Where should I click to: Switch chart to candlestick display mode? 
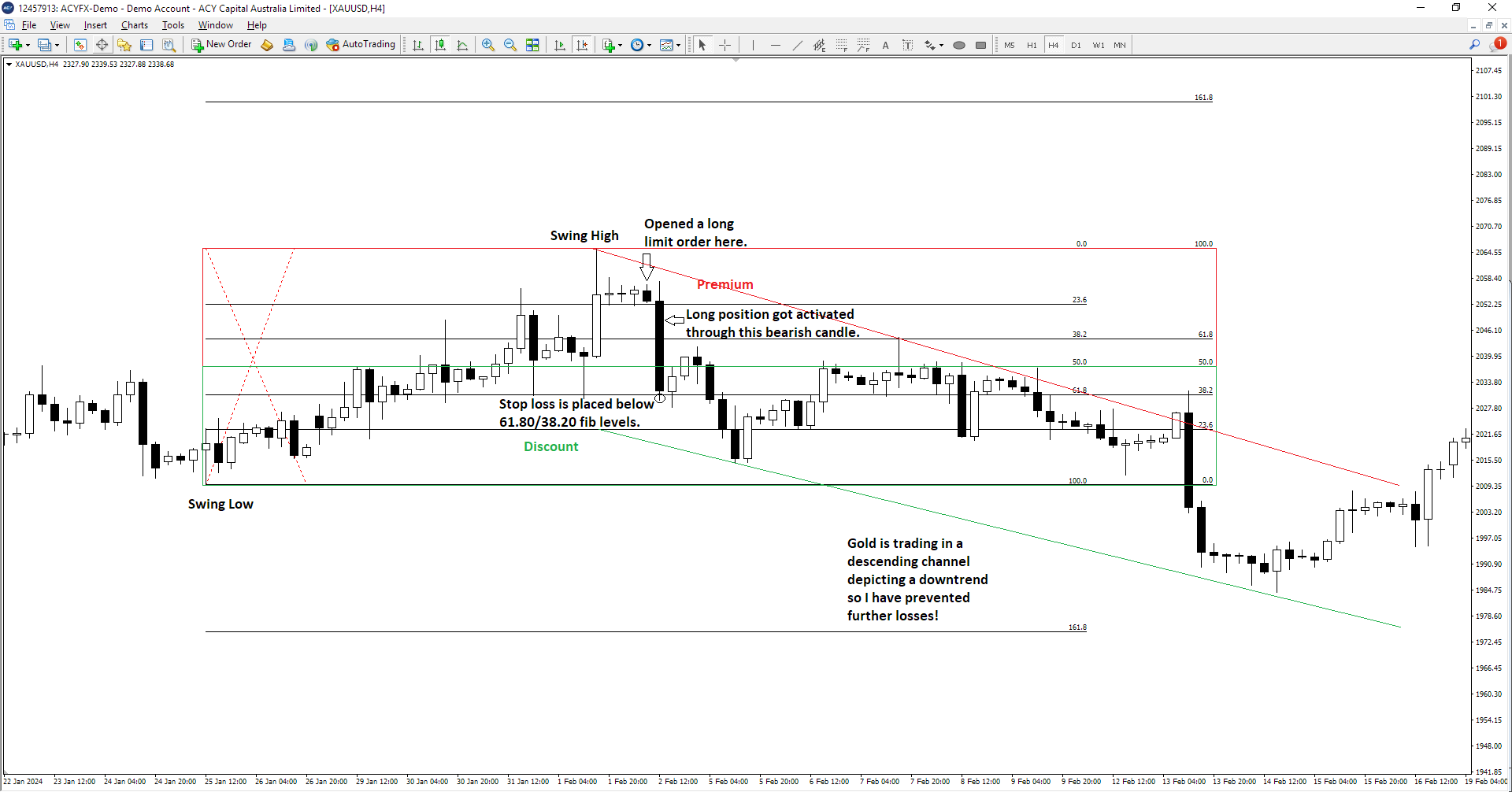[440, 45]
